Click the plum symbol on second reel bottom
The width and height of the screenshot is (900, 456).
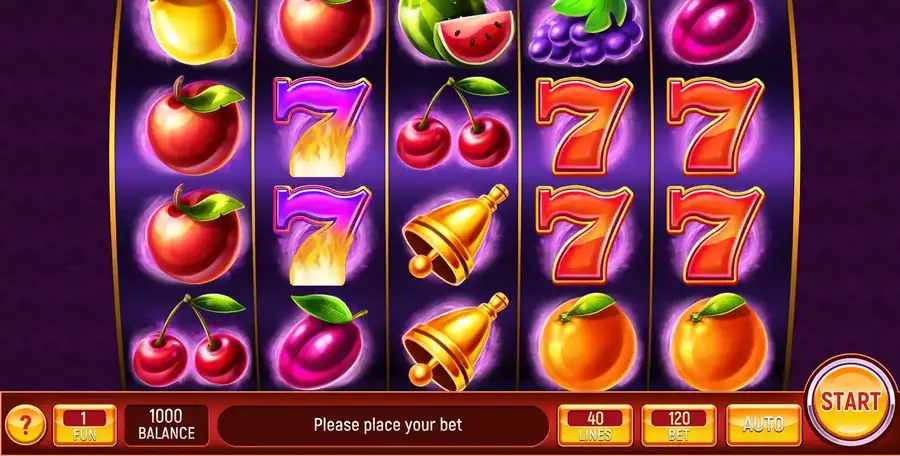[321, 342]
